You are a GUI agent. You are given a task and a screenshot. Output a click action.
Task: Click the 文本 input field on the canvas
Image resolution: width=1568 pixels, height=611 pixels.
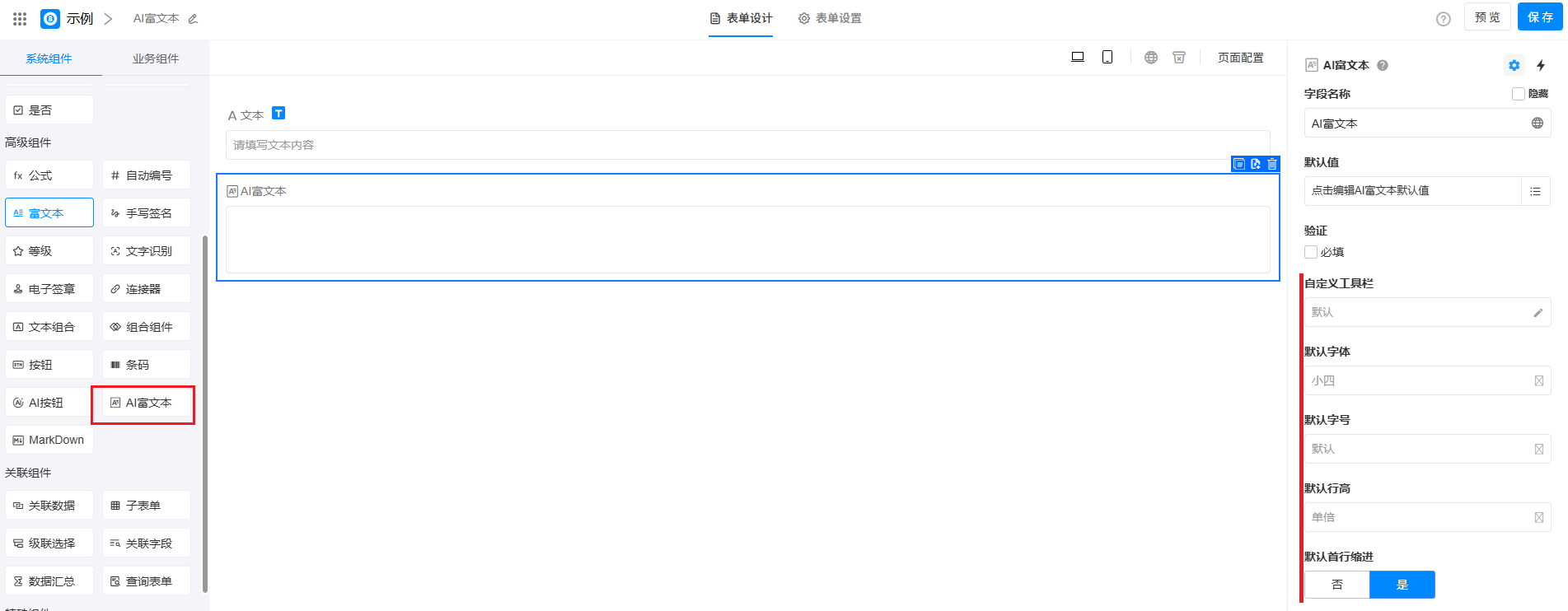point(747,145)
